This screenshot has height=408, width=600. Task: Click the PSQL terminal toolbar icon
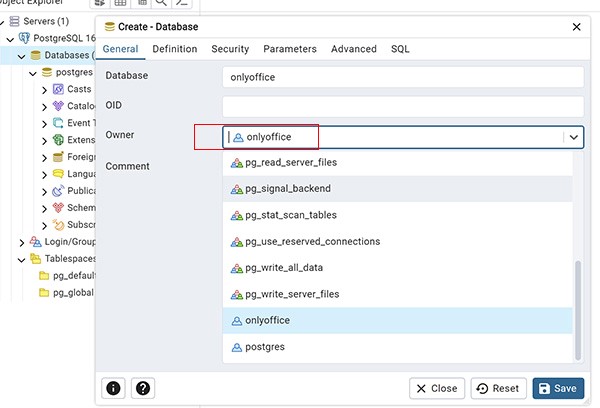point(182,3)
